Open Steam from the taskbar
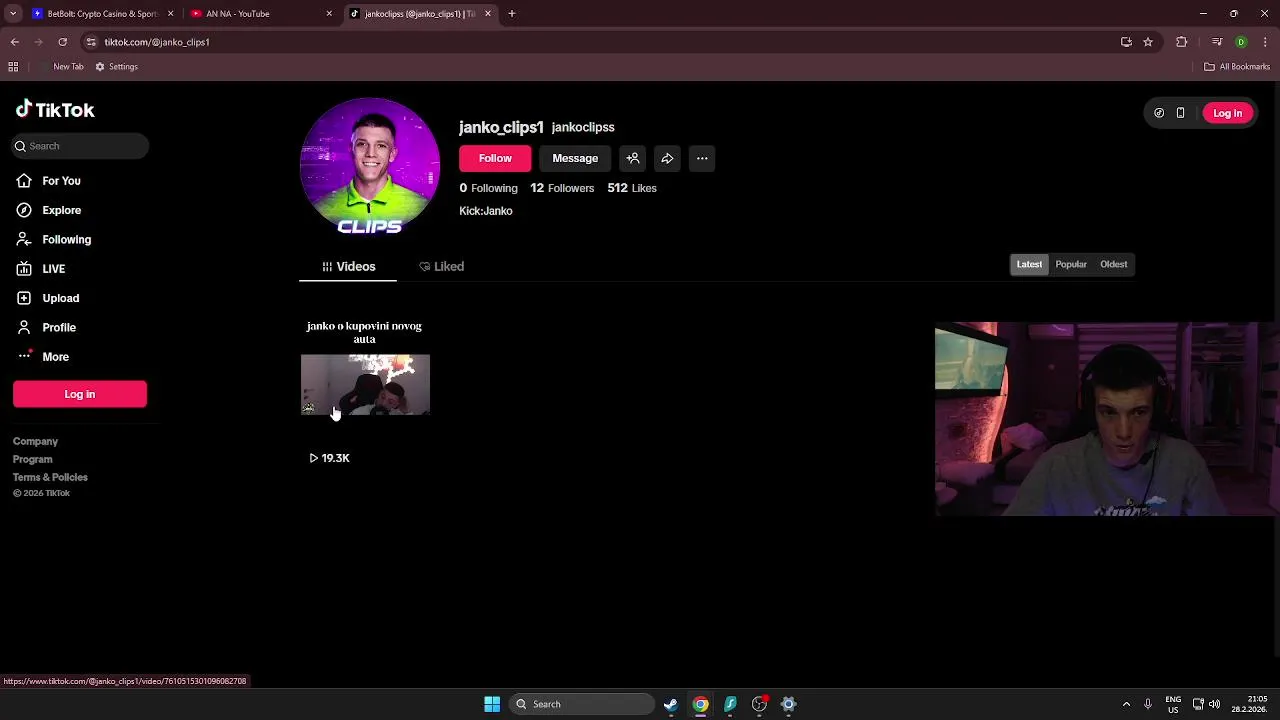The width and height of the screenshot is (1280, 720). (671, 704)
